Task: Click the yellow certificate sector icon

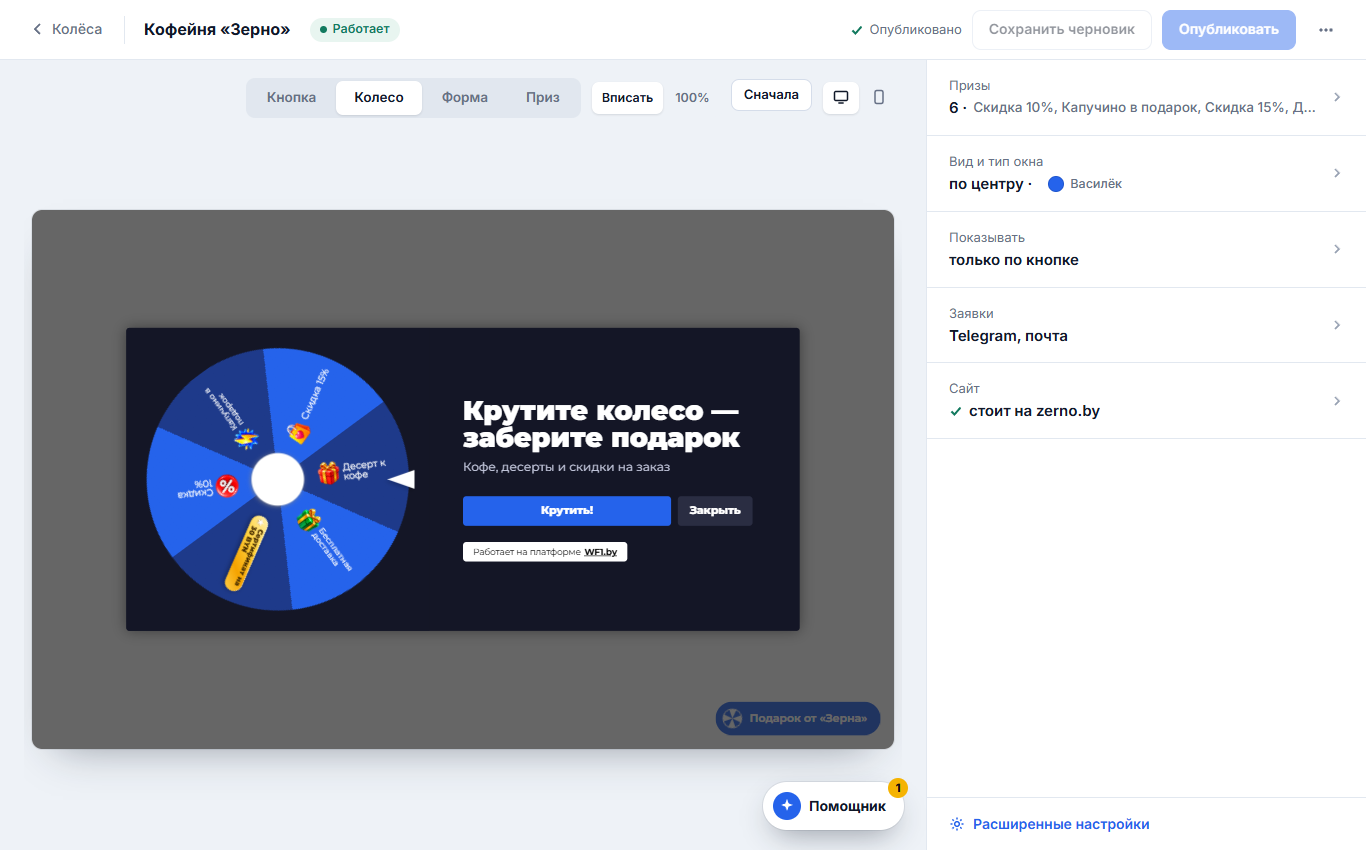Action: [x=246, y=552]
